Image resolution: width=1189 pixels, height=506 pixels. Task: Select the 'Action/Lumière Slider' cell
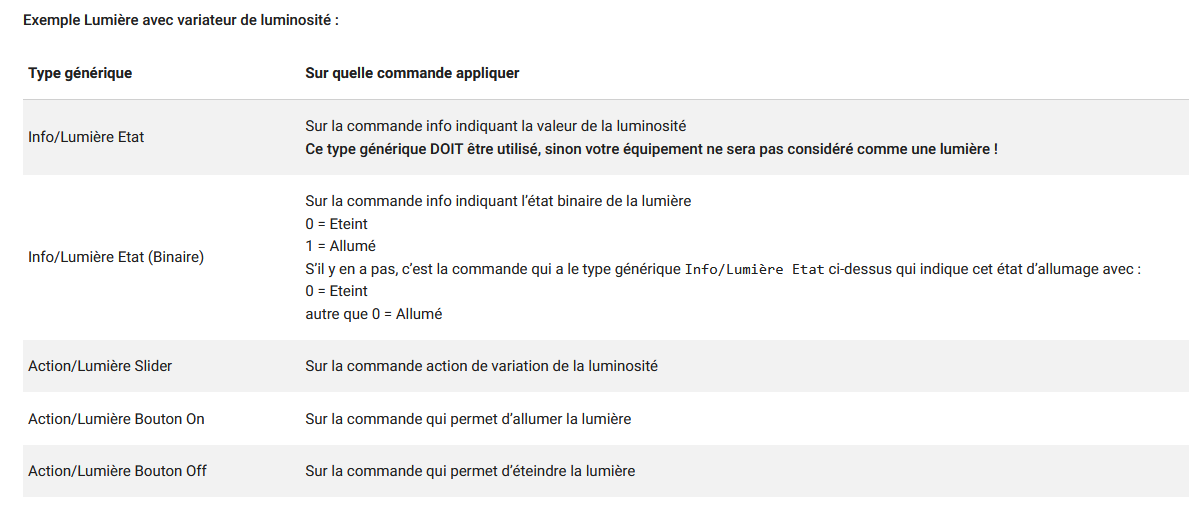point(100,366)
